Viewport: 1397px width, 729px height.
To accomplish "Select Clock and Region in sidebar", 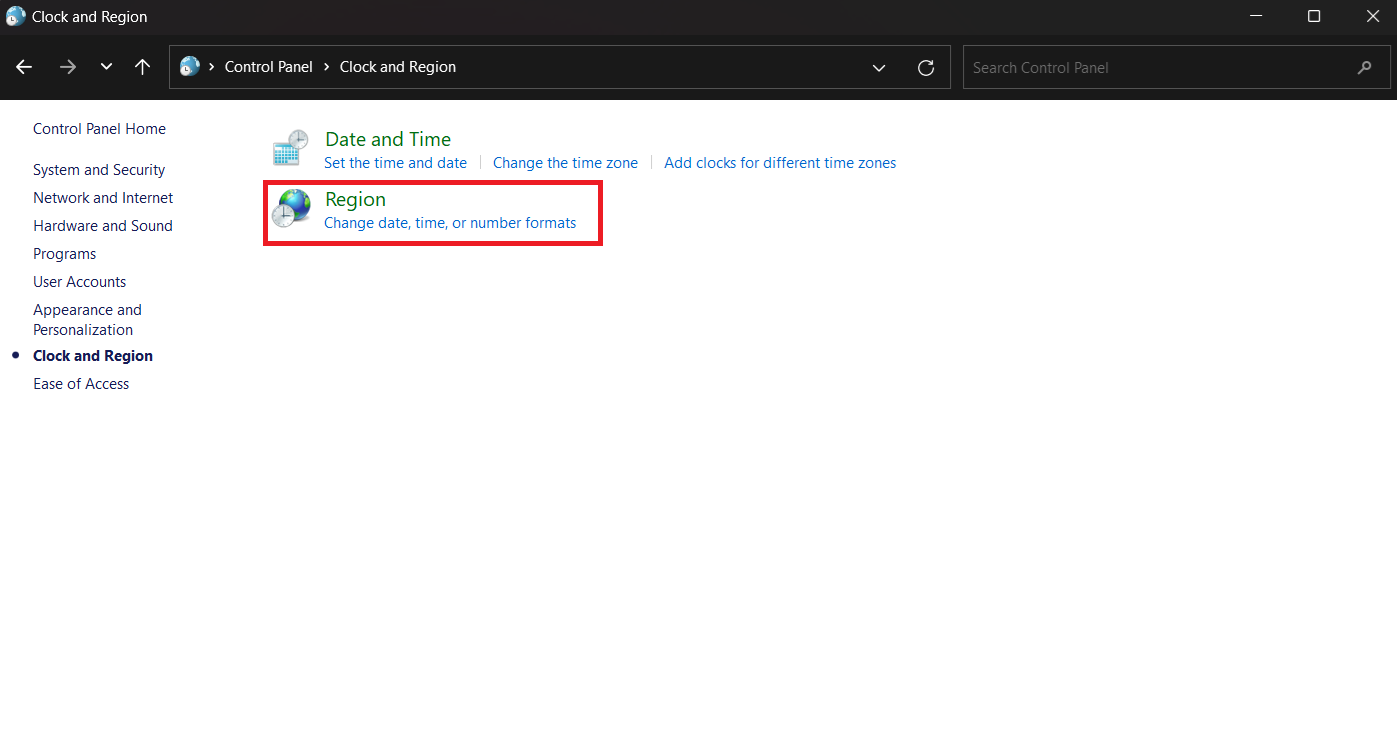I will pyautogui.click(x=93, y=356).
